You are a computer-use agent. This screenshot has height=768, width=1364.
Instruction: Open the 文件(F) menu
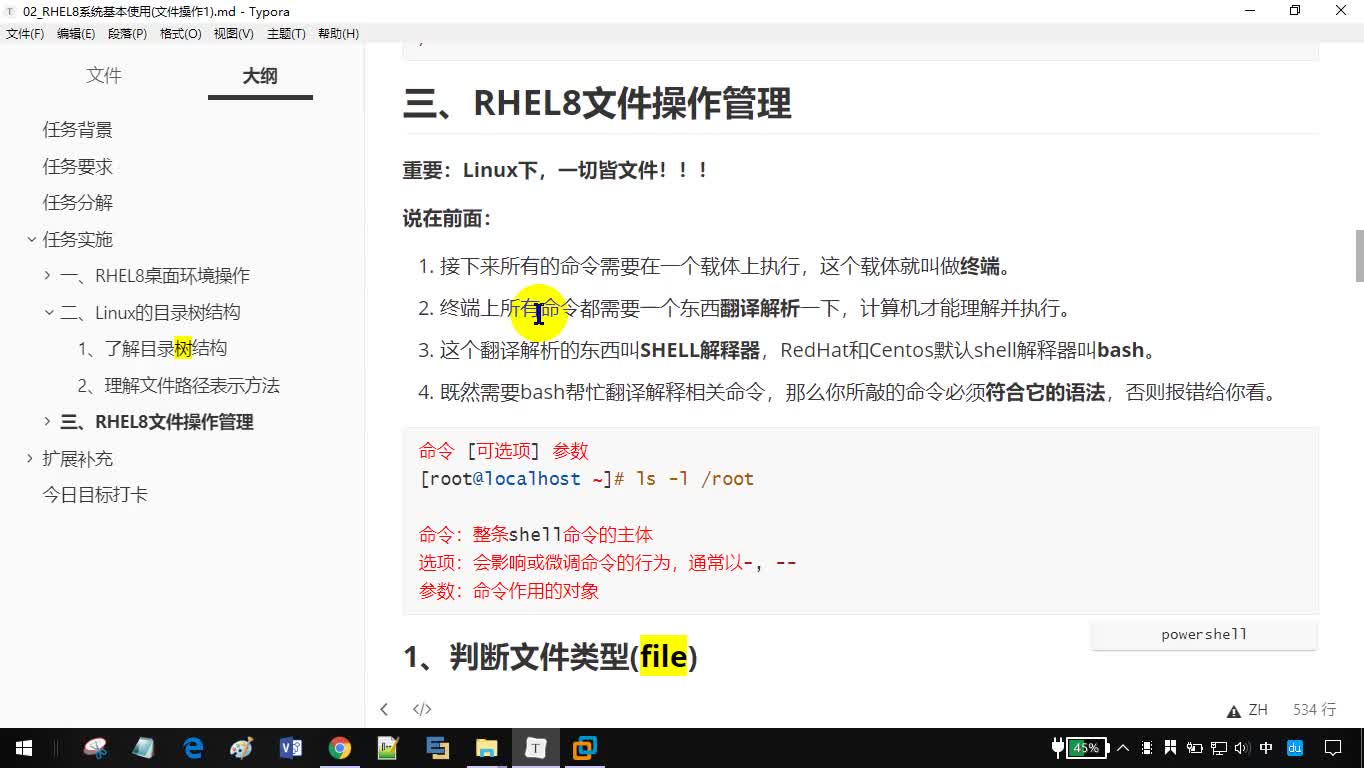point(25,34)
